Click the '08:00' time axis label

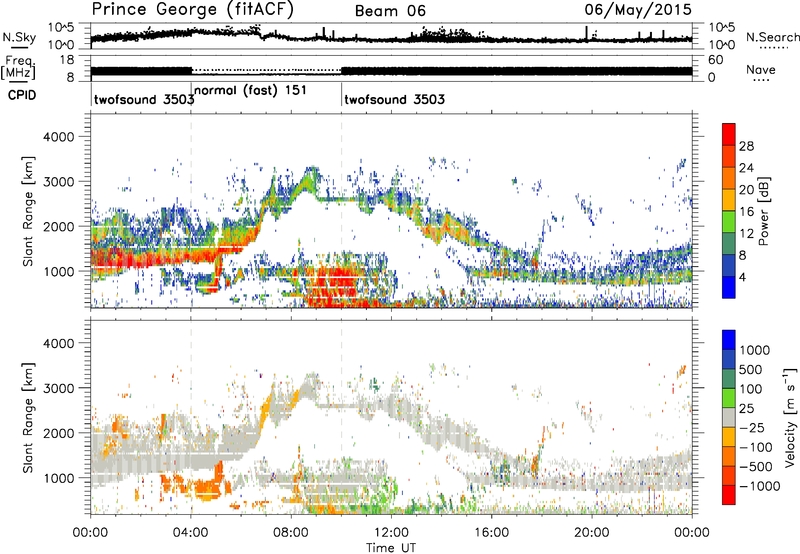[291, 533]
